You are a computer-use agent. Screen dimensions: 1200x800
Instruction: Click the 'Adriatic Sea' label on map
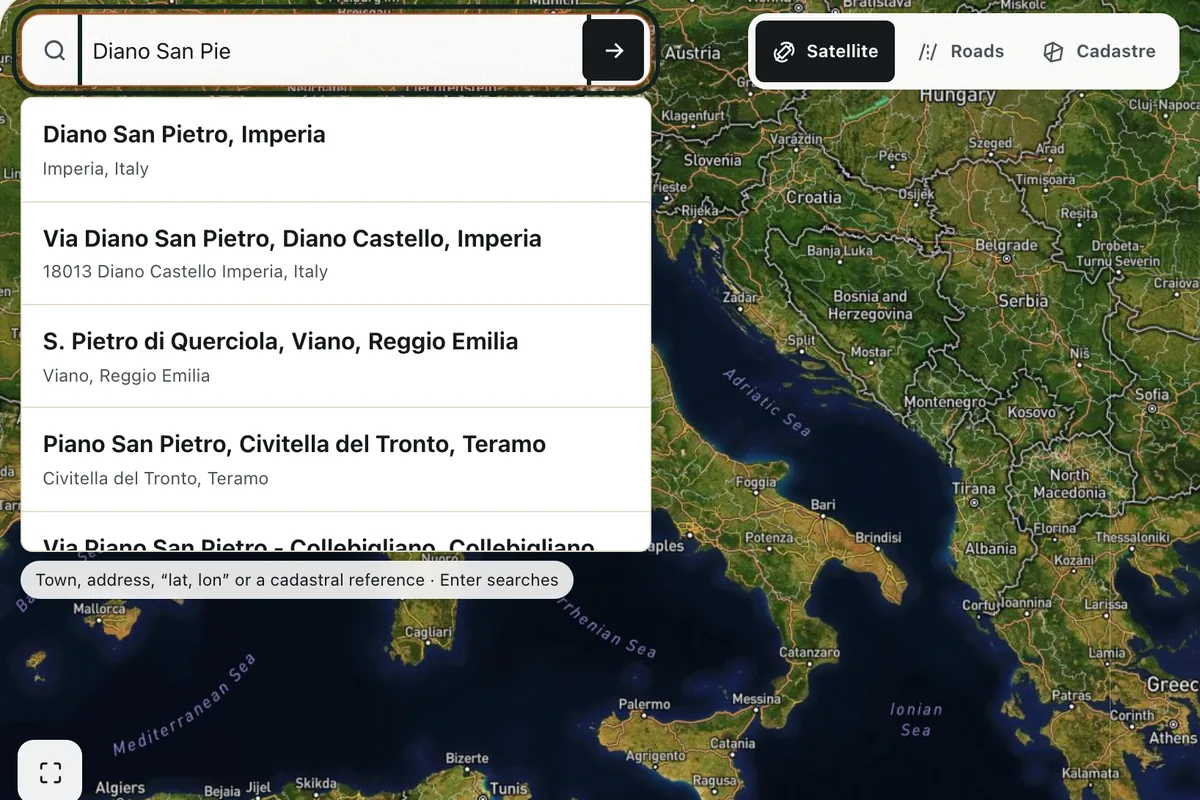766,402
